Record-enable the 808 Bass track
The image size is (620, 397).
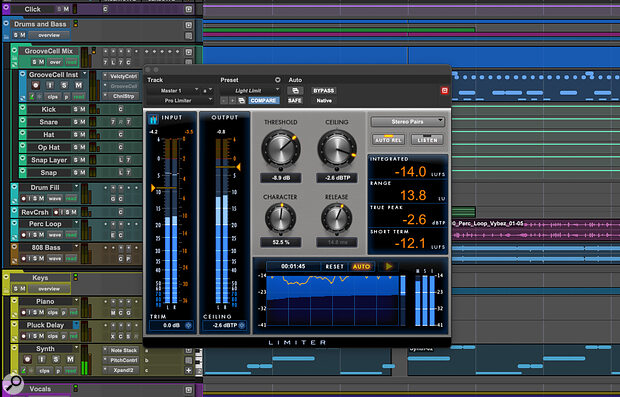pos(24,259)
